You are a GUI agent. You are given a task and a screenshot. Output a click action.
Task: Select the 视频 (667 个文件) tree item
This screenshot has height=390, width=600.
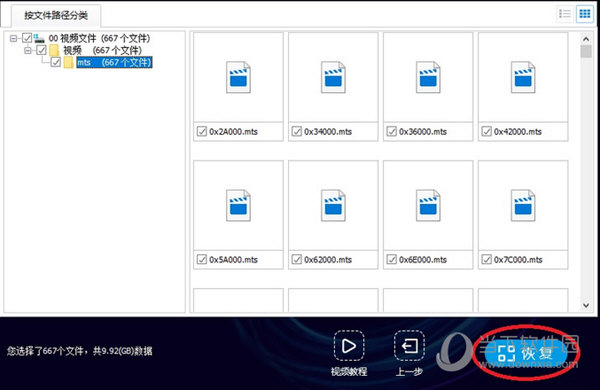[103, 50]
